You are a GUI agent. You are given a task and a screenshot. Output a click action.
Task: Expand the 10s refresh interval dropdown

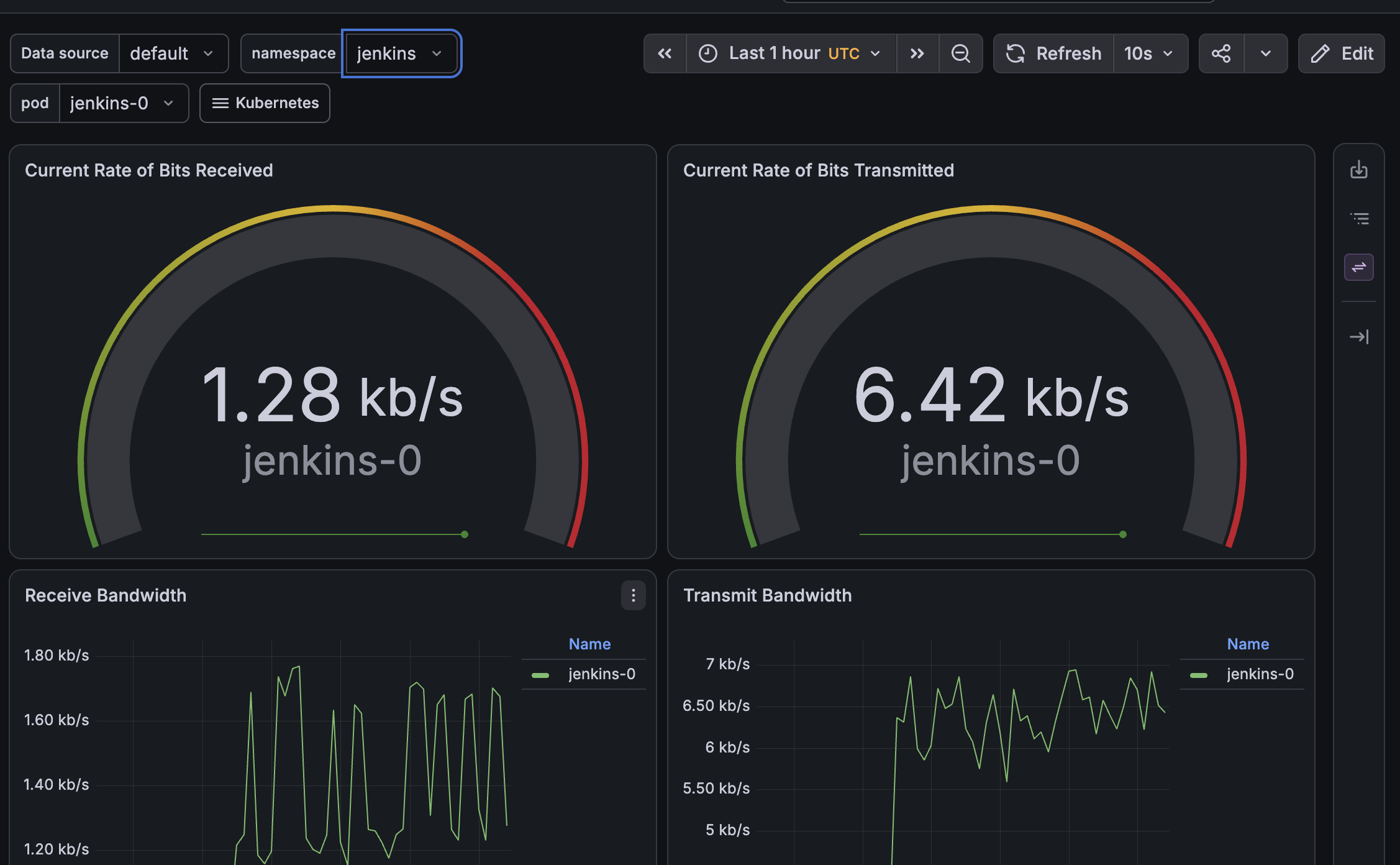(1150, 53)
